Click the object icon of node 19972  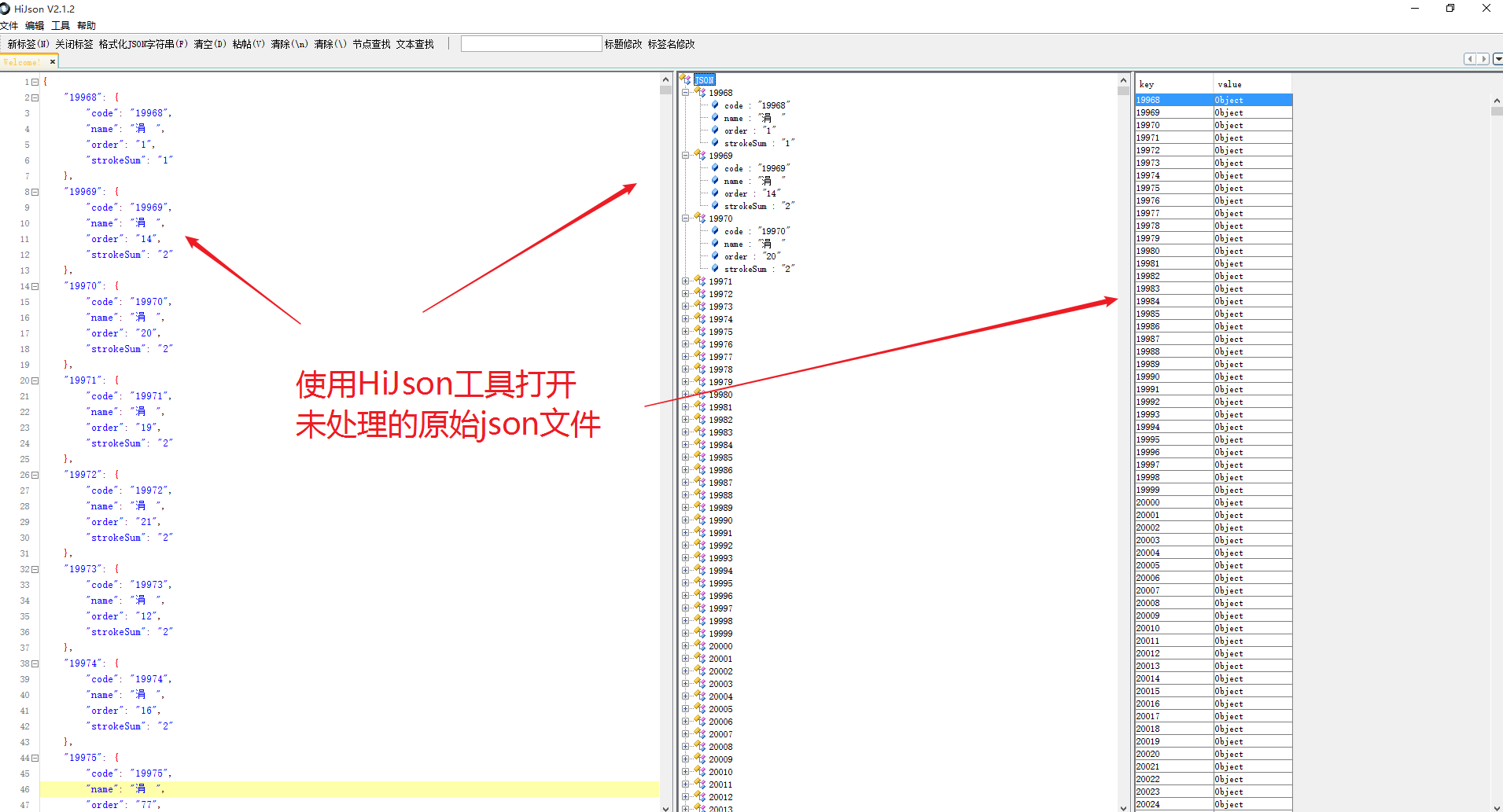pos(700,293)
